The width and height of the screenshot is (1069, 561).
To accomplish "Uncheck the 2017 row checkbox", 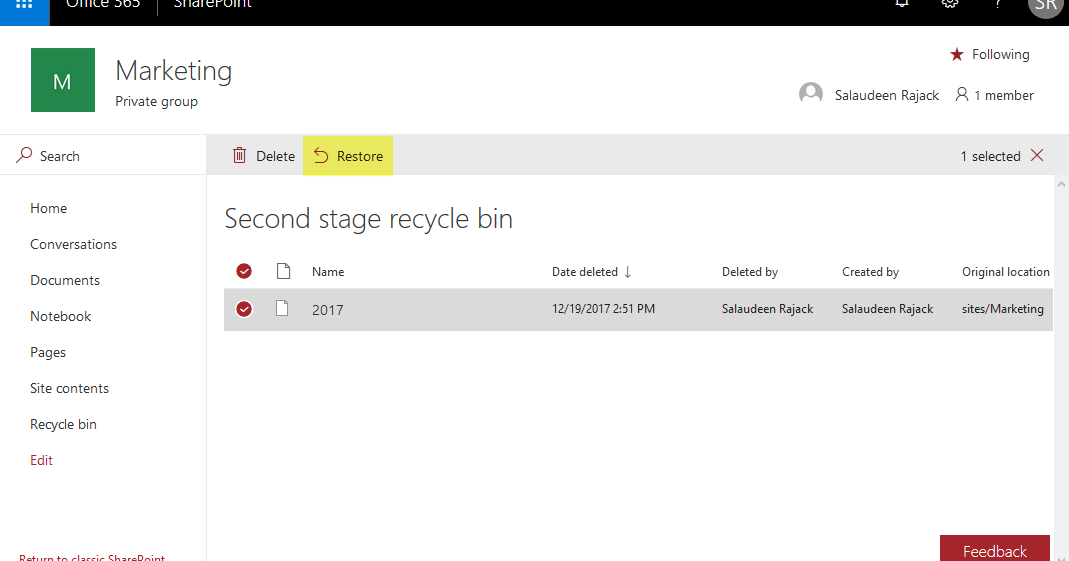I will 244,309.
